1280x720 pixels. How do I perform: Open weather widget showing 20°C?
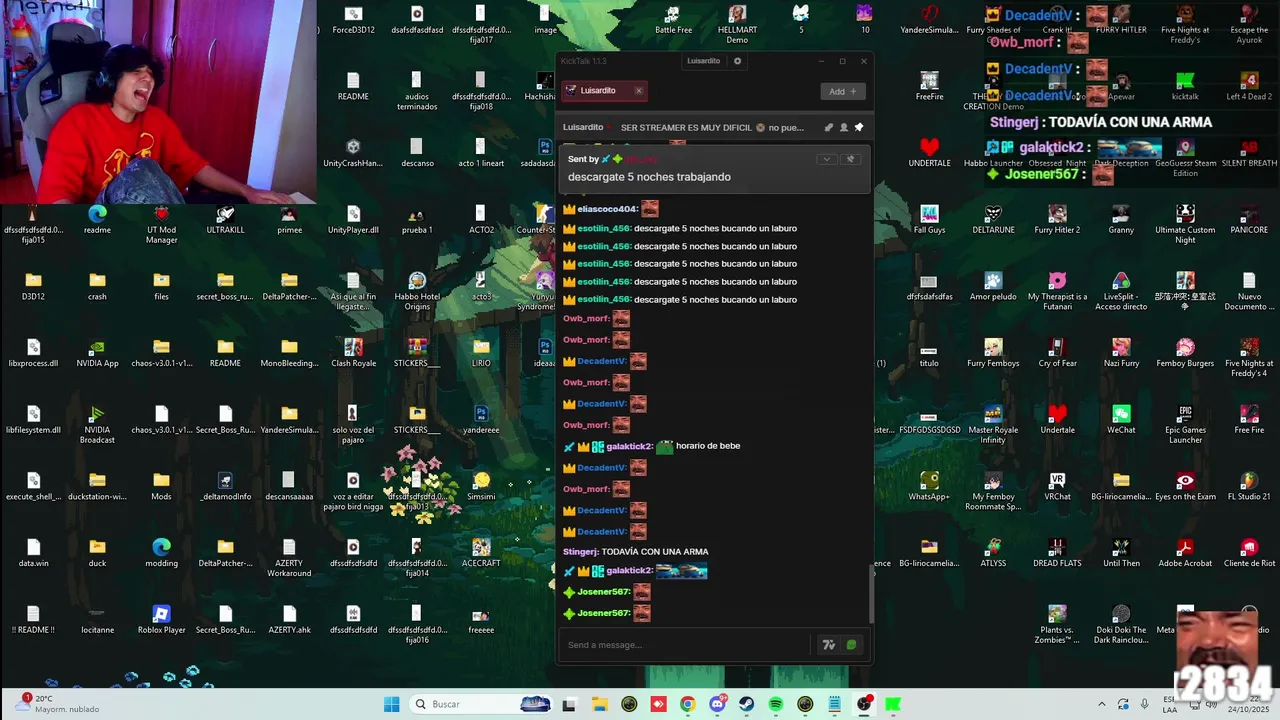tap(55, 704)
